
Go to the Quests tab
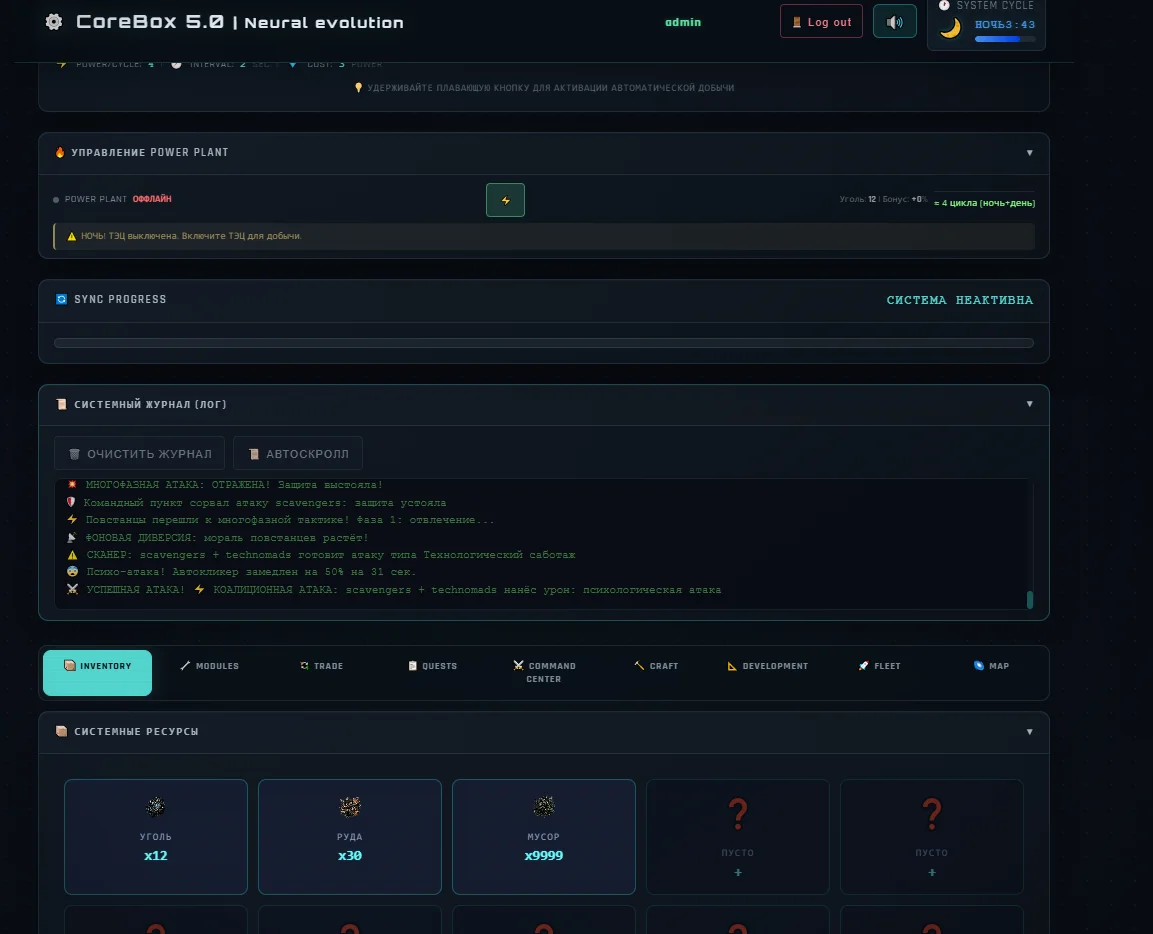click(x=433, y=666)
